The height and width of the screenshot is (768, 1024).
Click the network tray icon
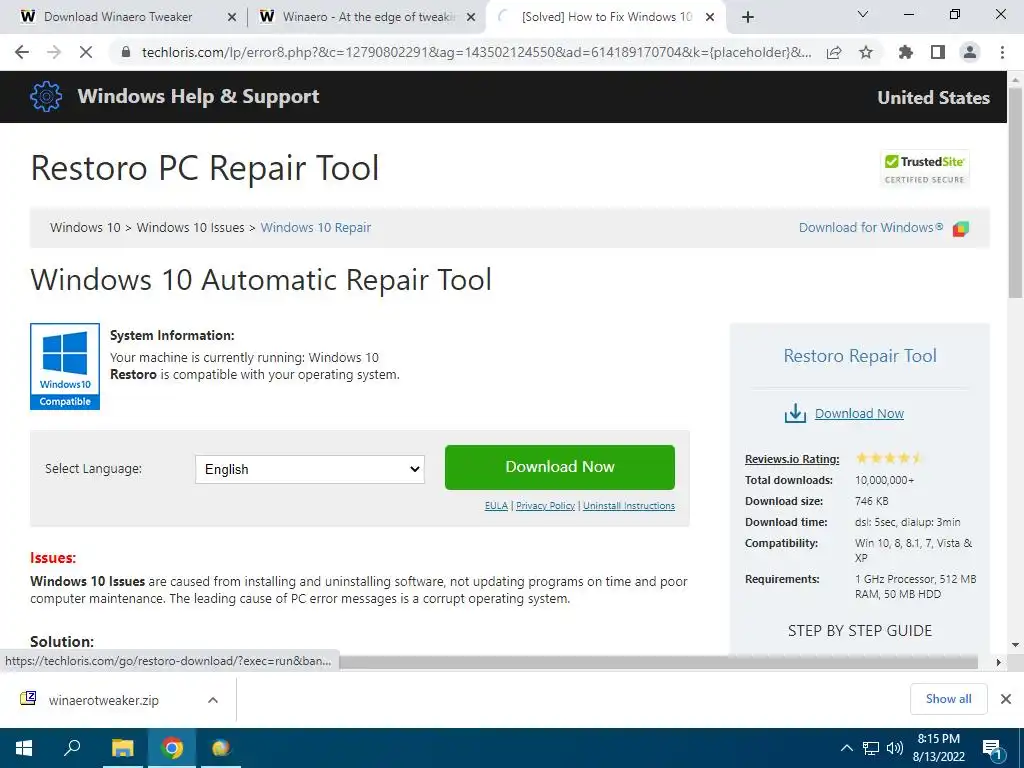click(871, 748)
